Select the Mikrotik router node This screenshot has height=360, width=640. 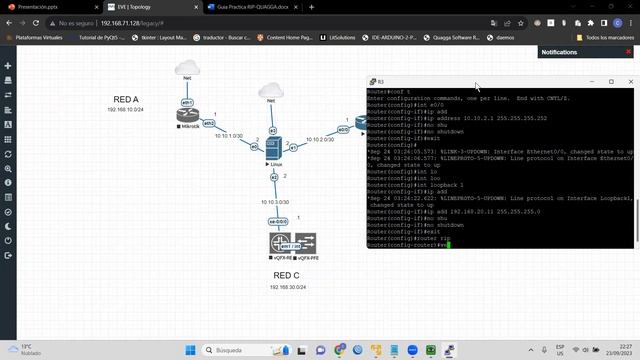pos(188,116)
